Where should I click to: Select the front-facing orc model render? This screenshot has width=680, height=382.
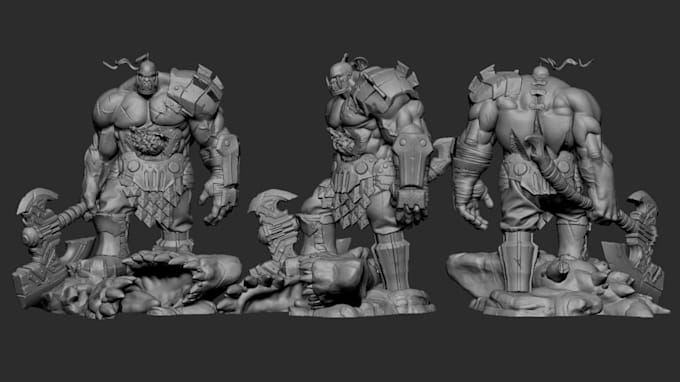click(128, 186)
